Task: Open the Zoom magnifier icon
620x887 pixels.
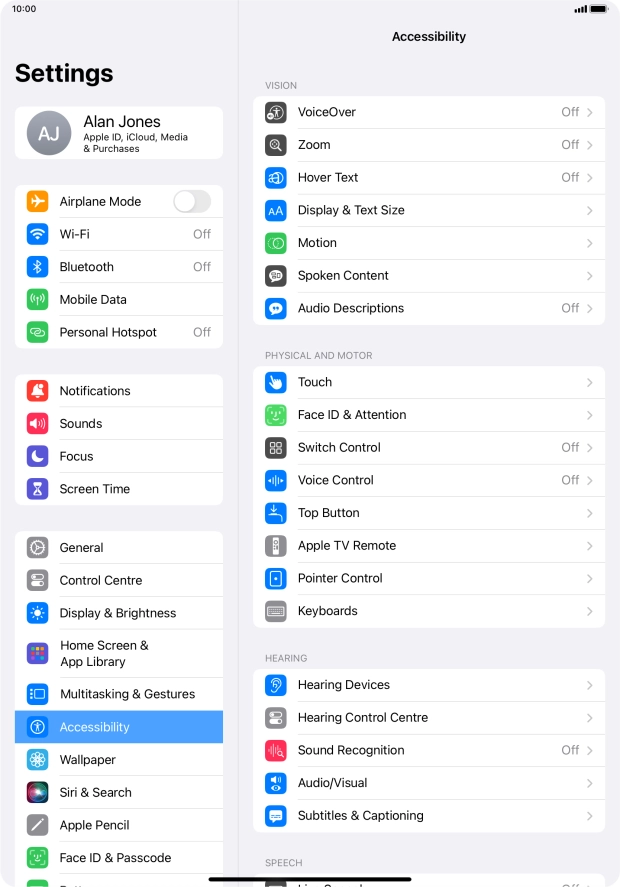Action: click(x=275, y=145)
